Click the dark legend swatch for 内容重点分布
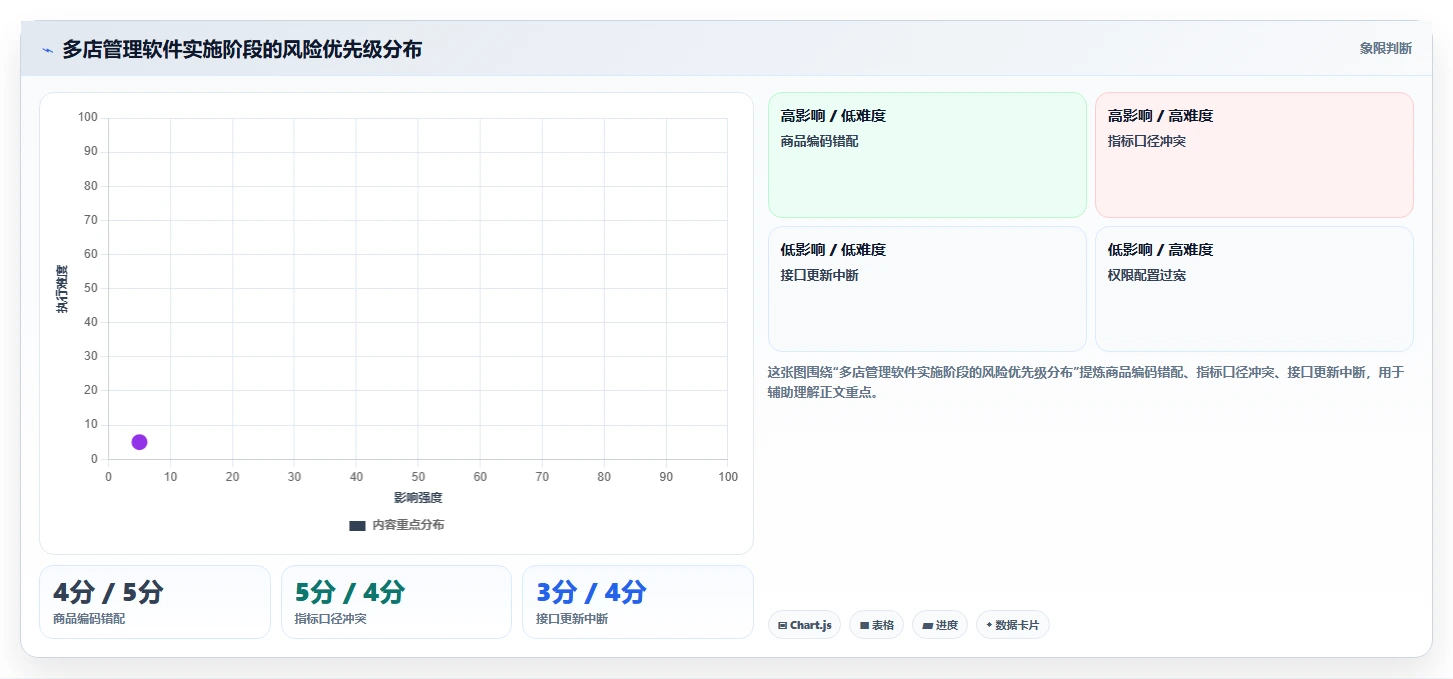 [x=357, y=525]
